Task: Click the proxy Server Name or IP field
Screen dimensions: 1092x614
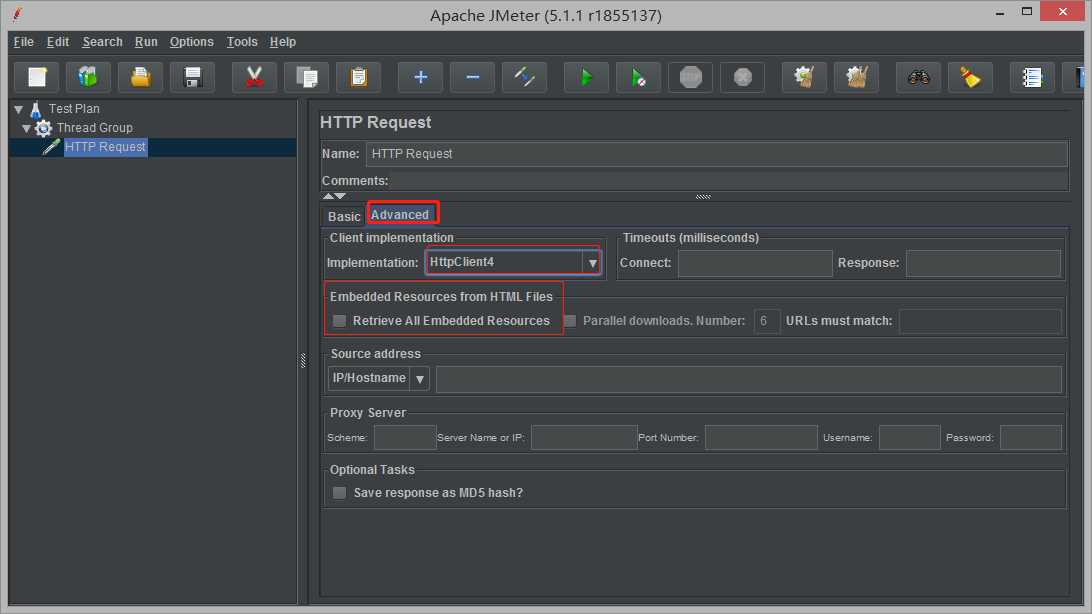Action: [584, 437]
